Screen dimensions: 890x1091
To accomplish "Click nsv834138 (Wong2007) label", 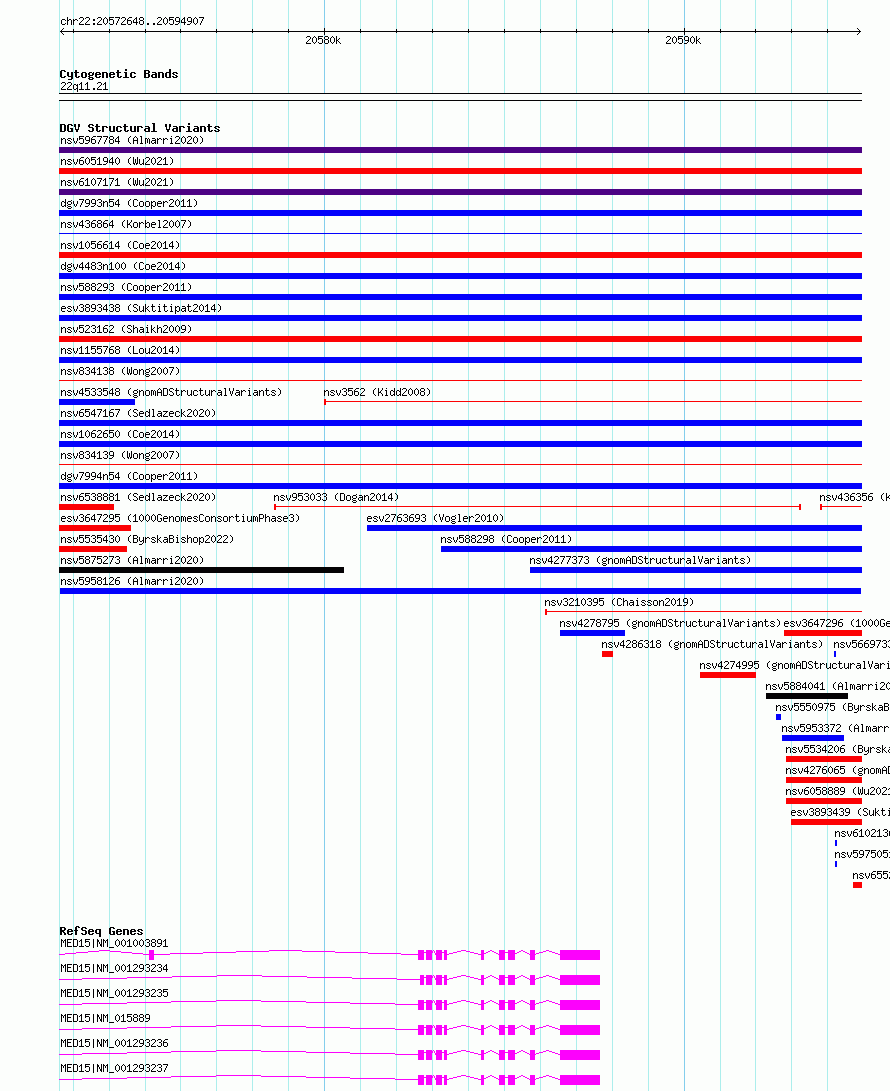I will [x=120, y=371].
